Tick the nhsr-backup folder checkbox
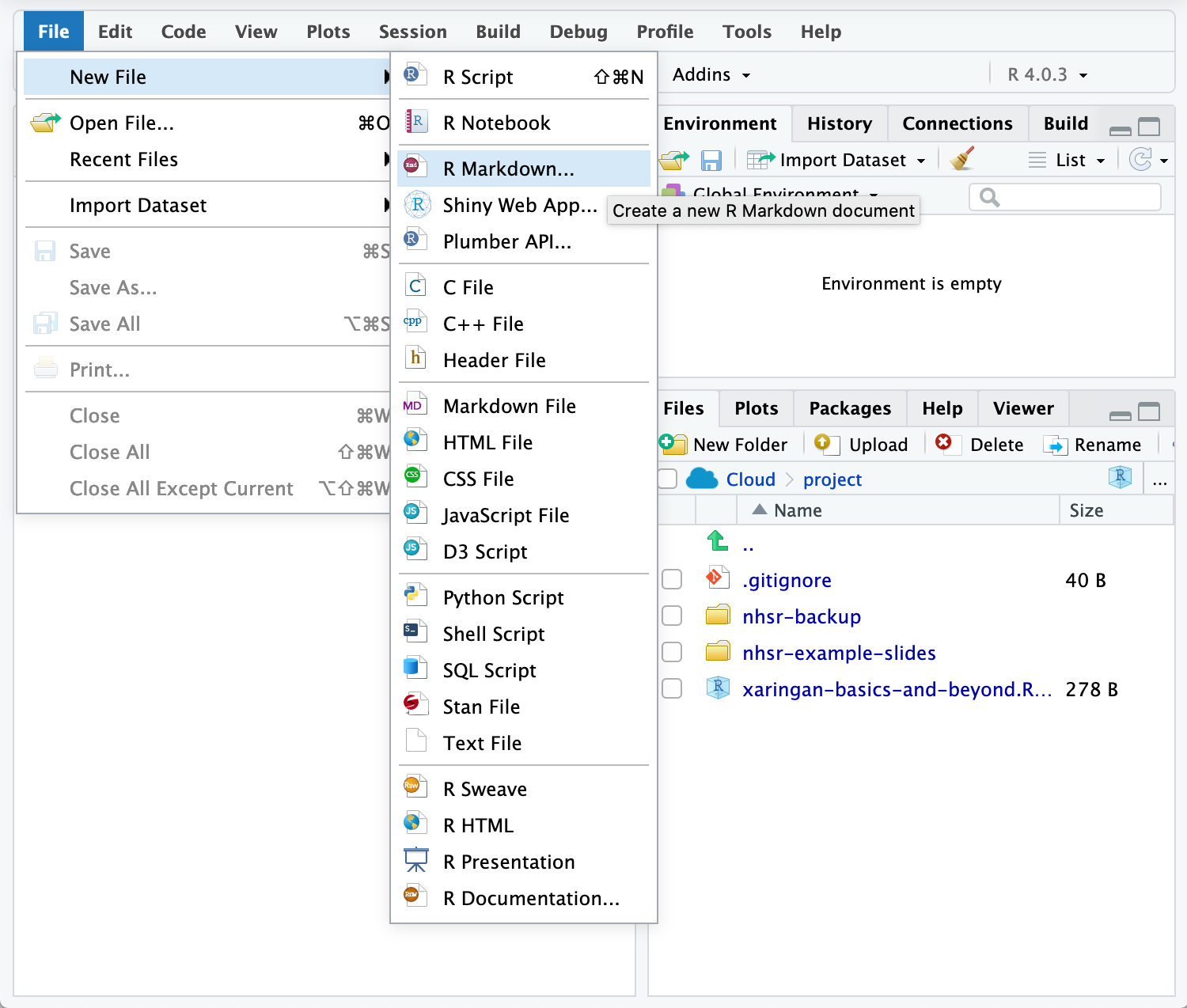Image resolution: width=1187 pixels, height=1008 pixels. click(x=672, y=616)
